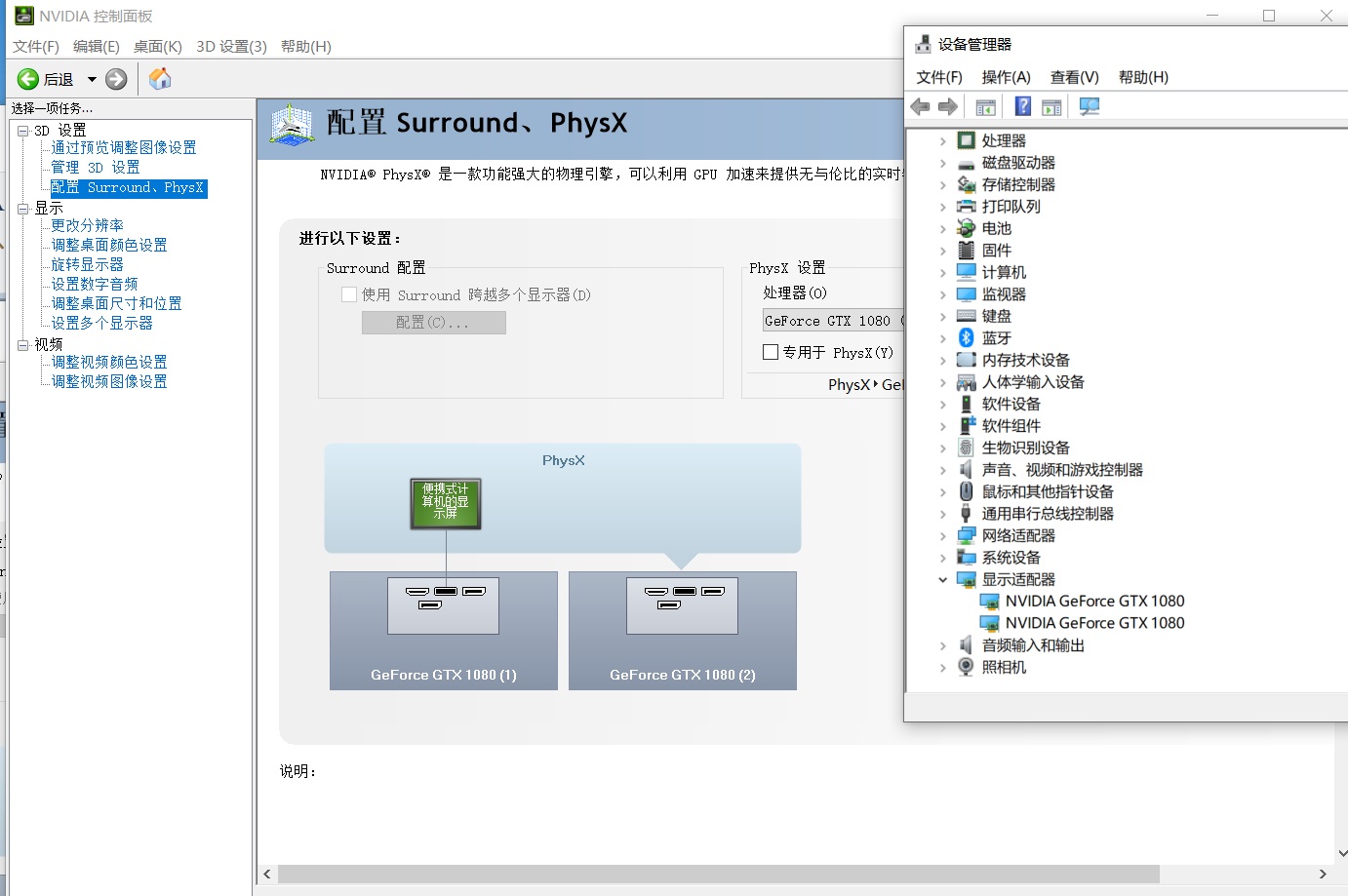
Task: Toggle the action pane icon in 设备管理器 toolbar
Action: [1051, 107]
